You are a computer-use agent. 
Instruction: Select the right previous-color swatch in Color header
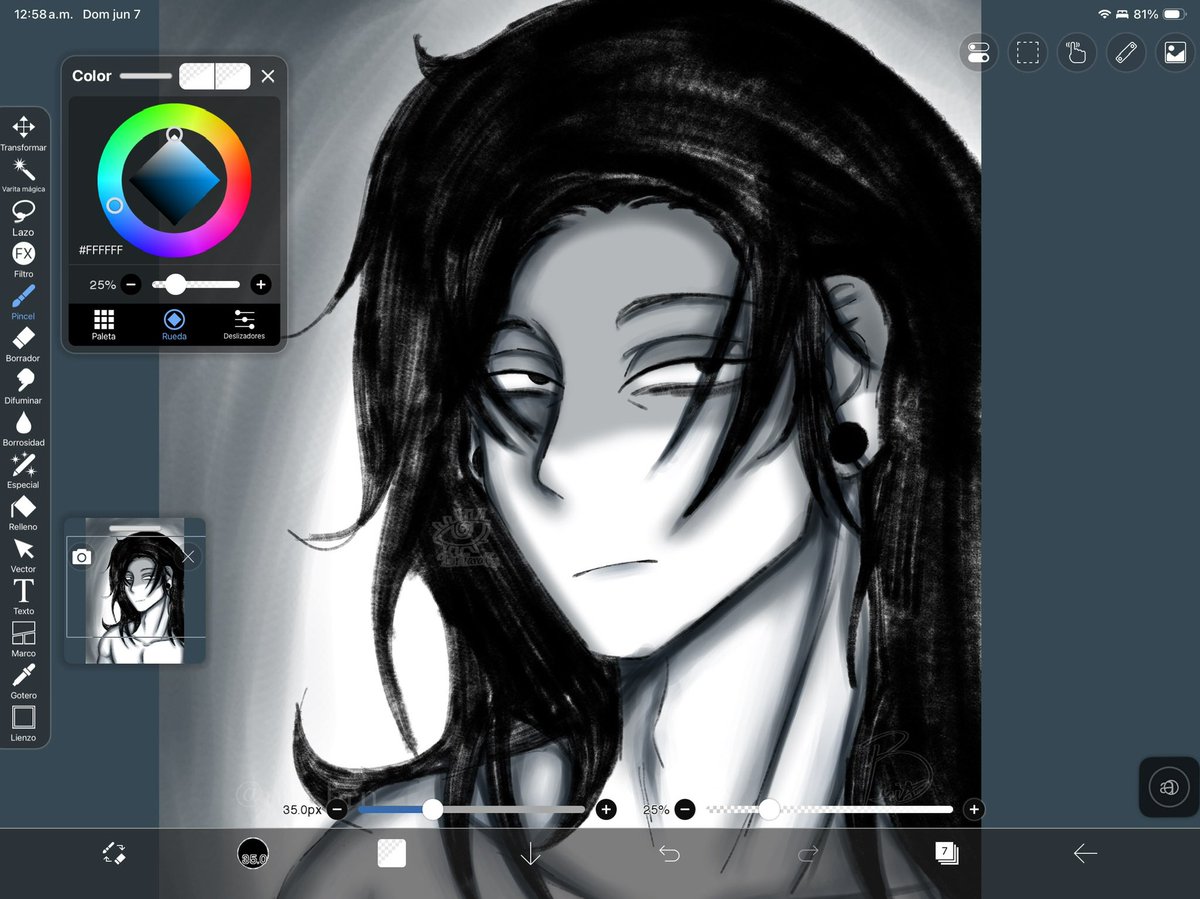[233, 76]
